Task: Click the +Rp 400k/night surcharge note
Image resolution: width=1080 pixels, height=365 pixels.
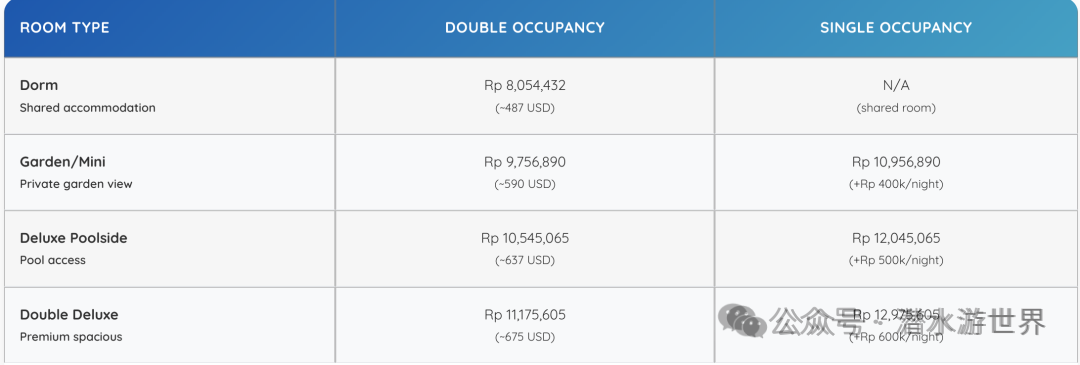Action: 896,185
